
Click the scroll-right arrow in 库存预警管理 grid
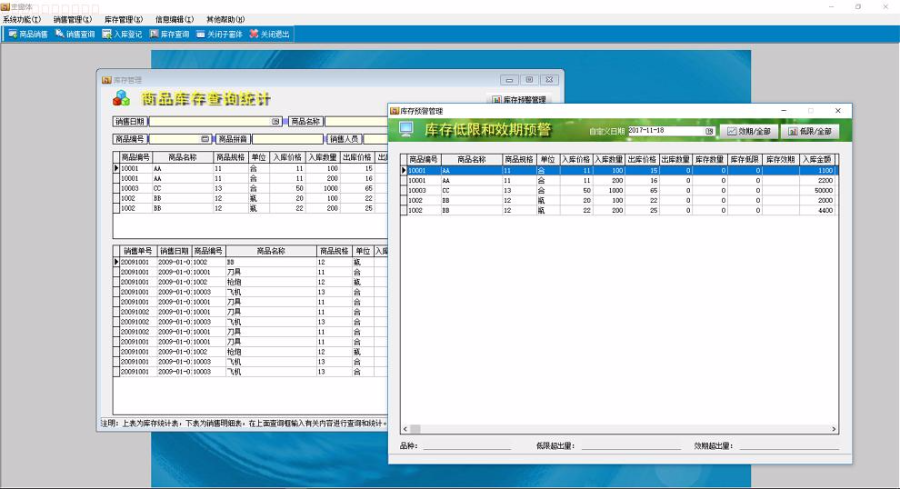833,429
